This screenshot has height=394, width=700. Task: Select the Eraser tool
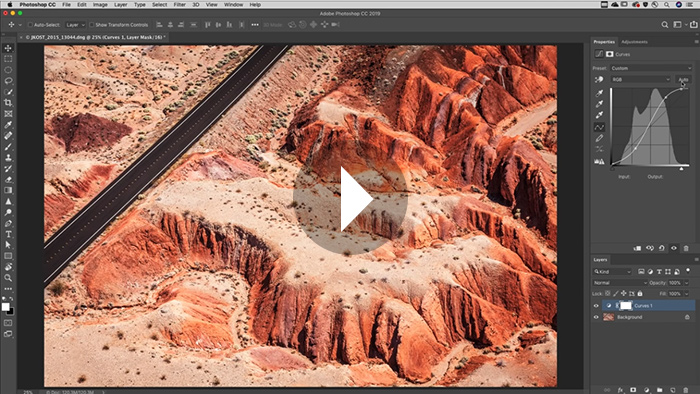pyautogui.click(x=8, y=179)
